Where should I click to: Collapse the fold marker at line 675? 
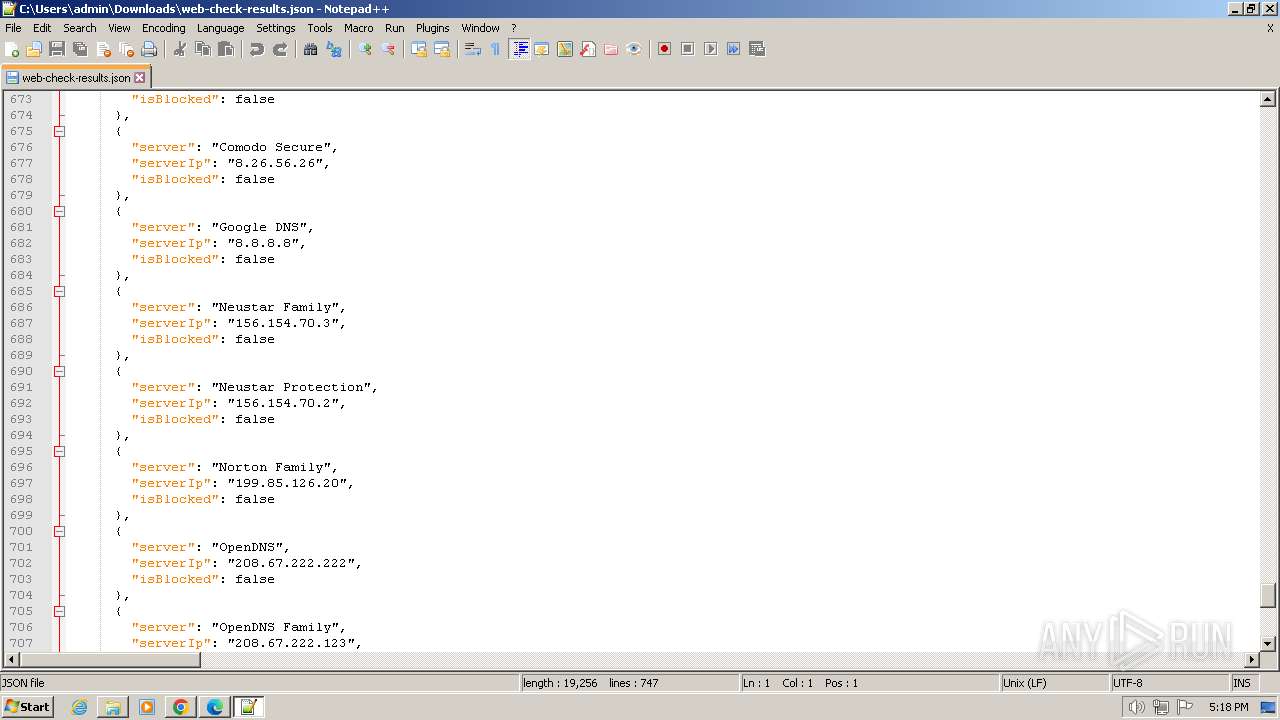(60, 131)
